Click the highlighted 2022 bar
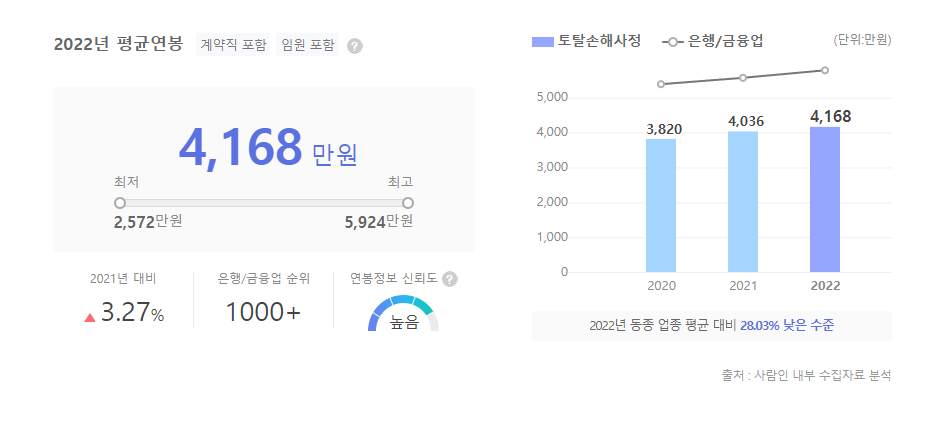The height and width of the screenshot is (428, 950). [x=825, y=199]
